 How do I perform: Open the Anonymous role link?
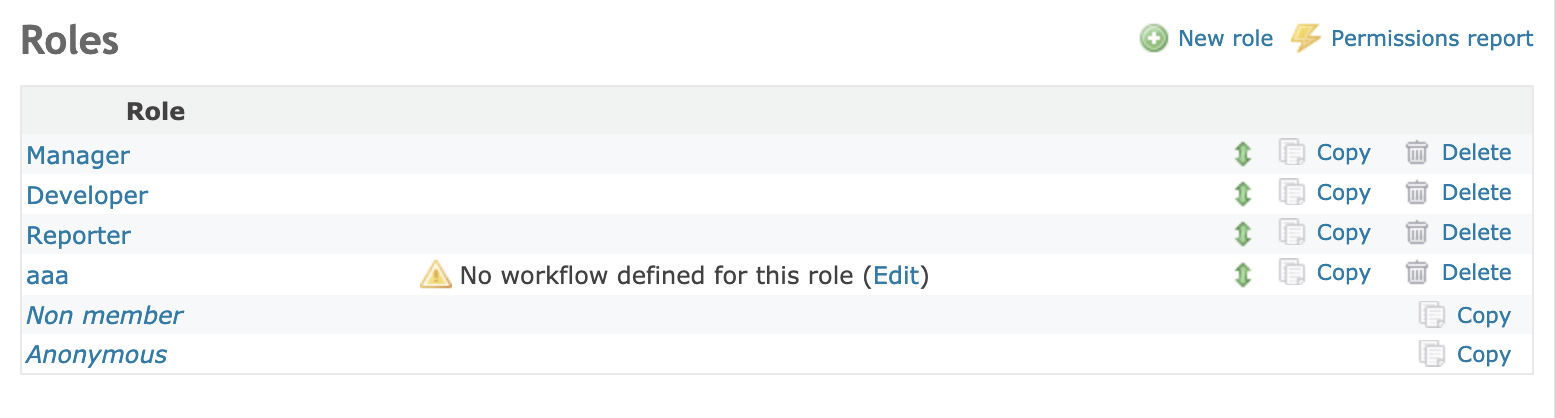(x=97, y=355)
